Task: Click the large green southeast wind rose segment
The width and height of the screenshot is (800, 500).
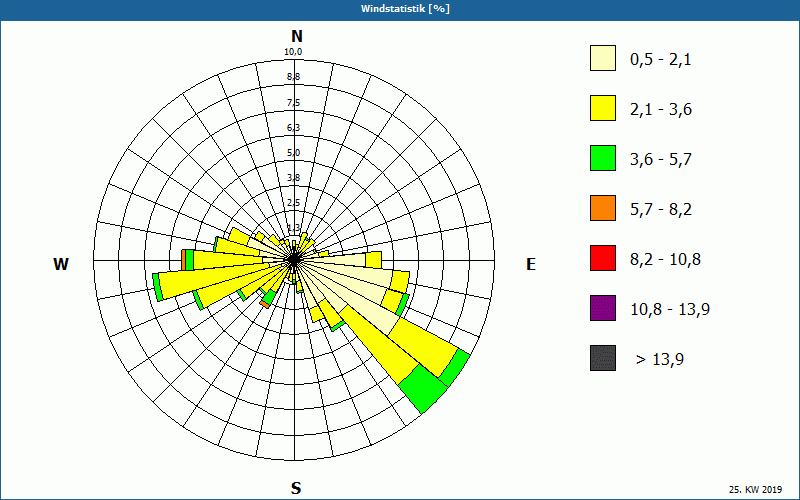Action: point(422,388)
